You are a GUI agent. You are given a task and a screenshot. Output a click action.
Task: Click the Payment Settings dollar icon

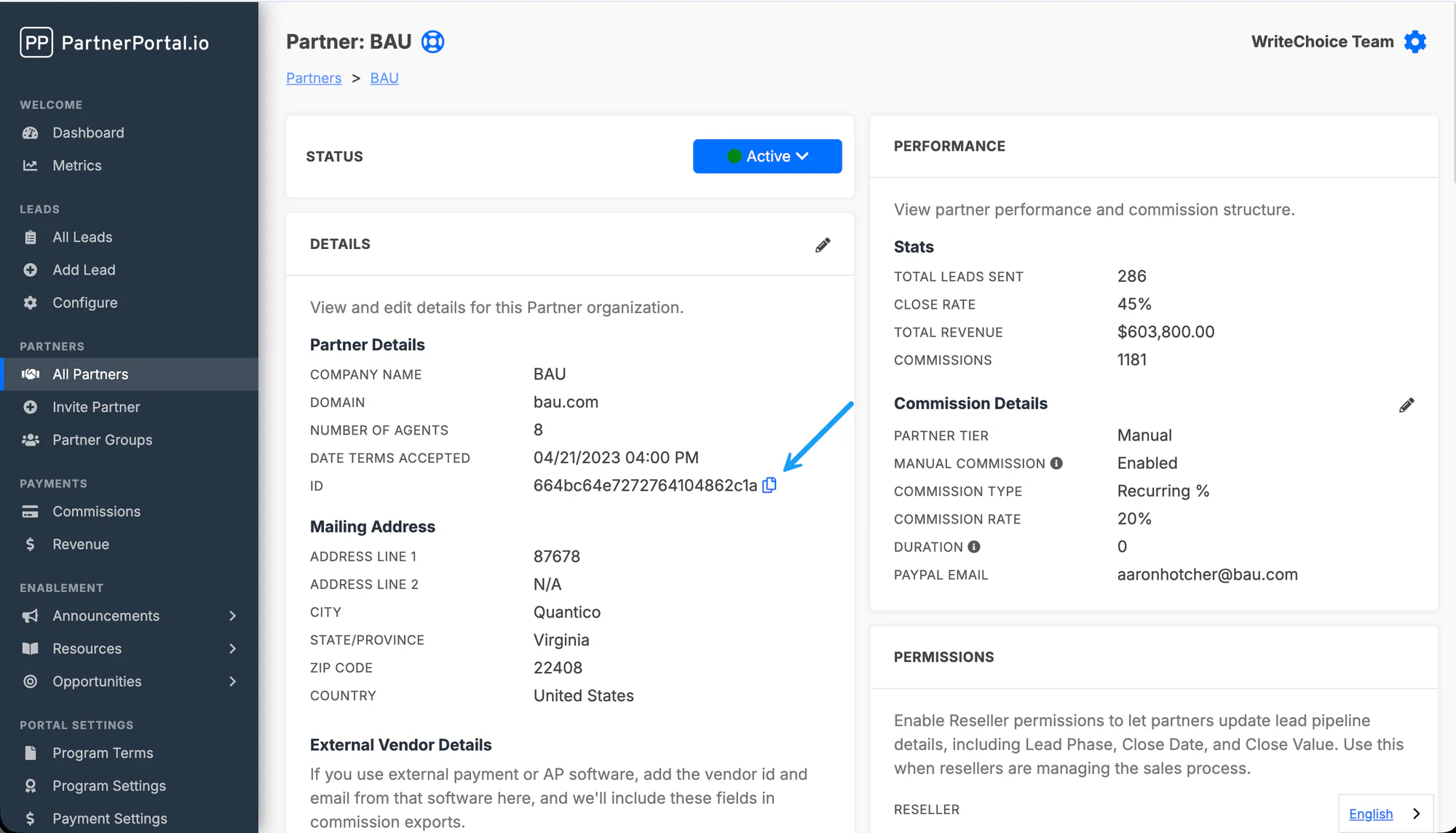click(31, 818)
